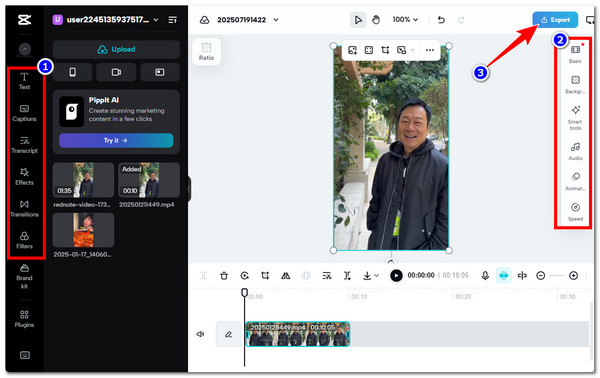Choose upload from phone icon

[x=72, y=72]
